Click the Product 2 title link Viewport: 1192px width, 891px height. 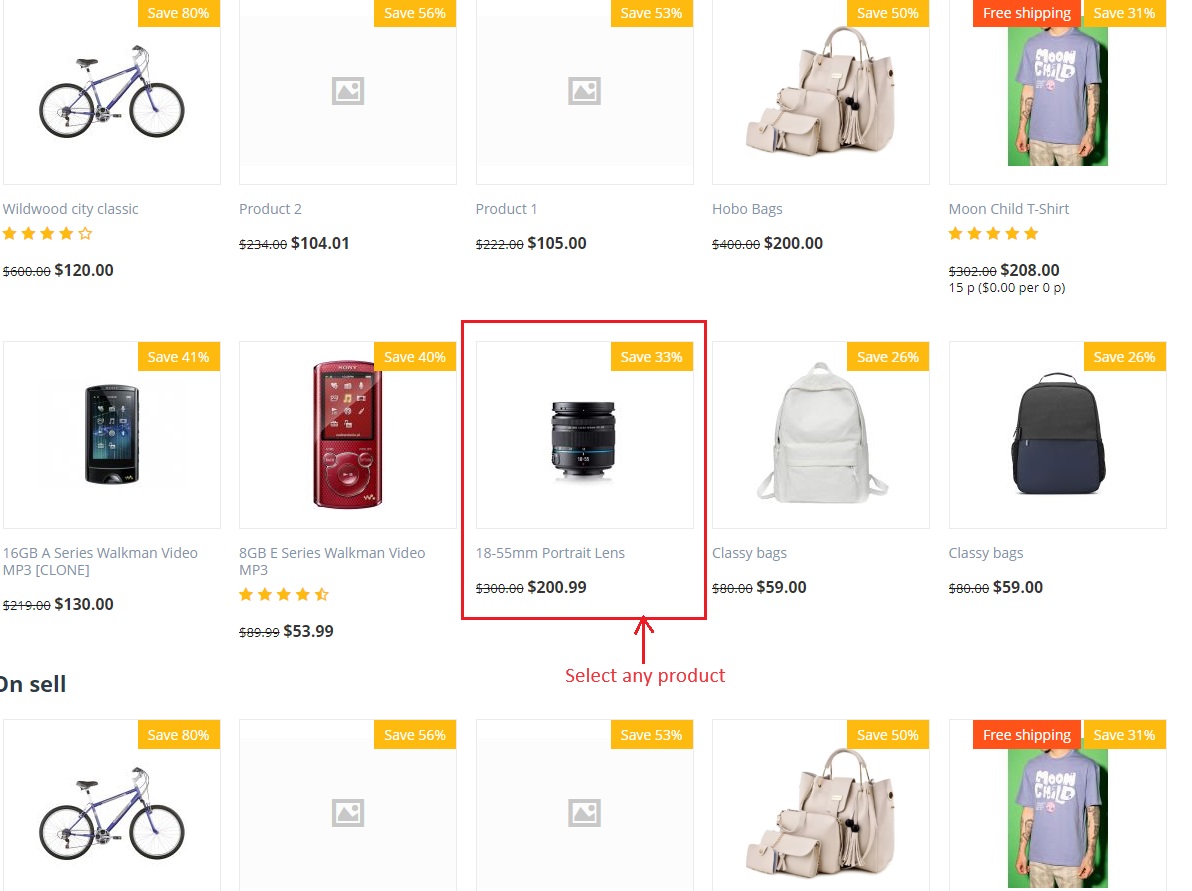point(270,209)
